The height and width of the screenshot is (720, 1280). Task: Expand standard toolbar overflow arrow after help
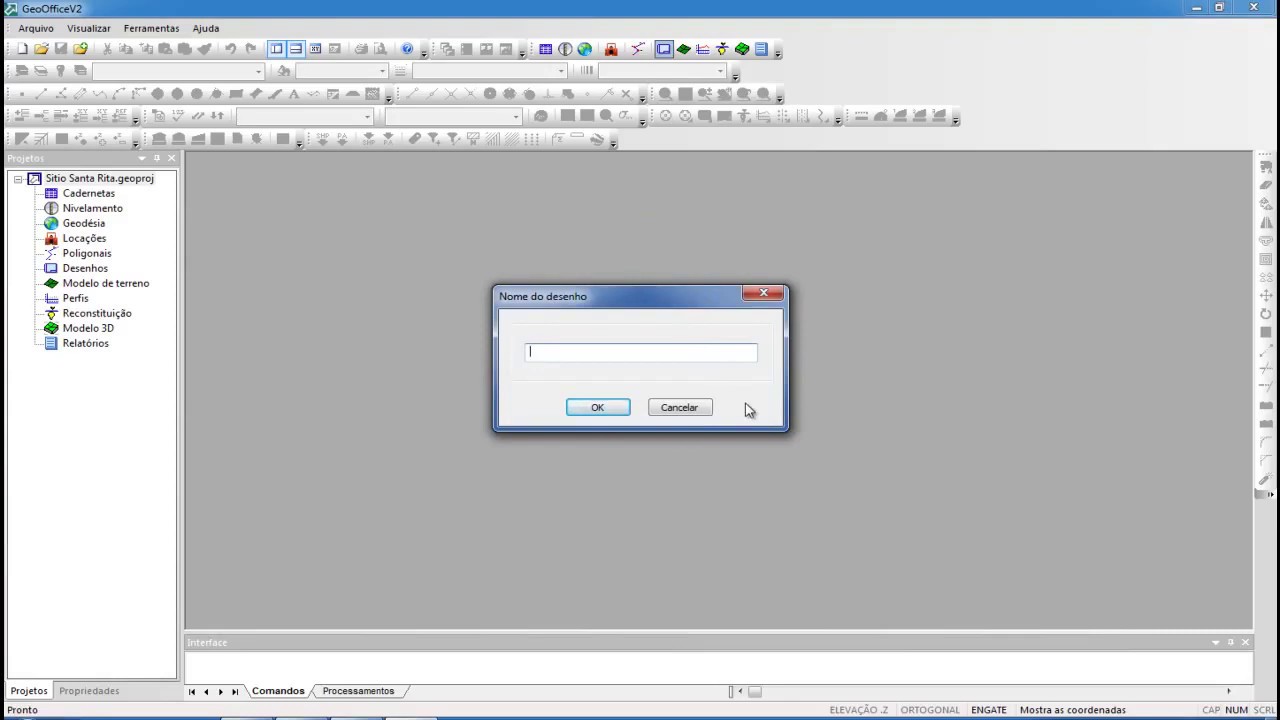[424, 51]
